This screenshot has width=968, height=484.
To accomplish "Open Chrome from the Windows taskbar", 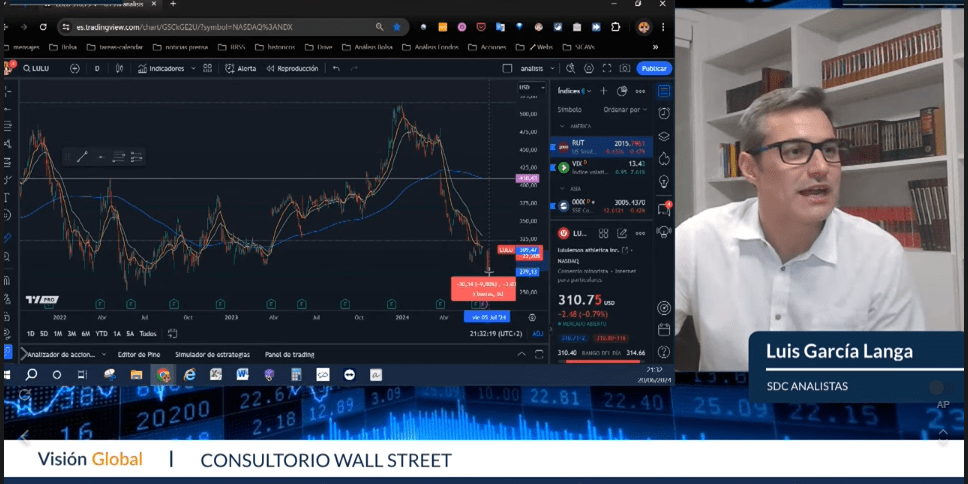I will [163, 375].
